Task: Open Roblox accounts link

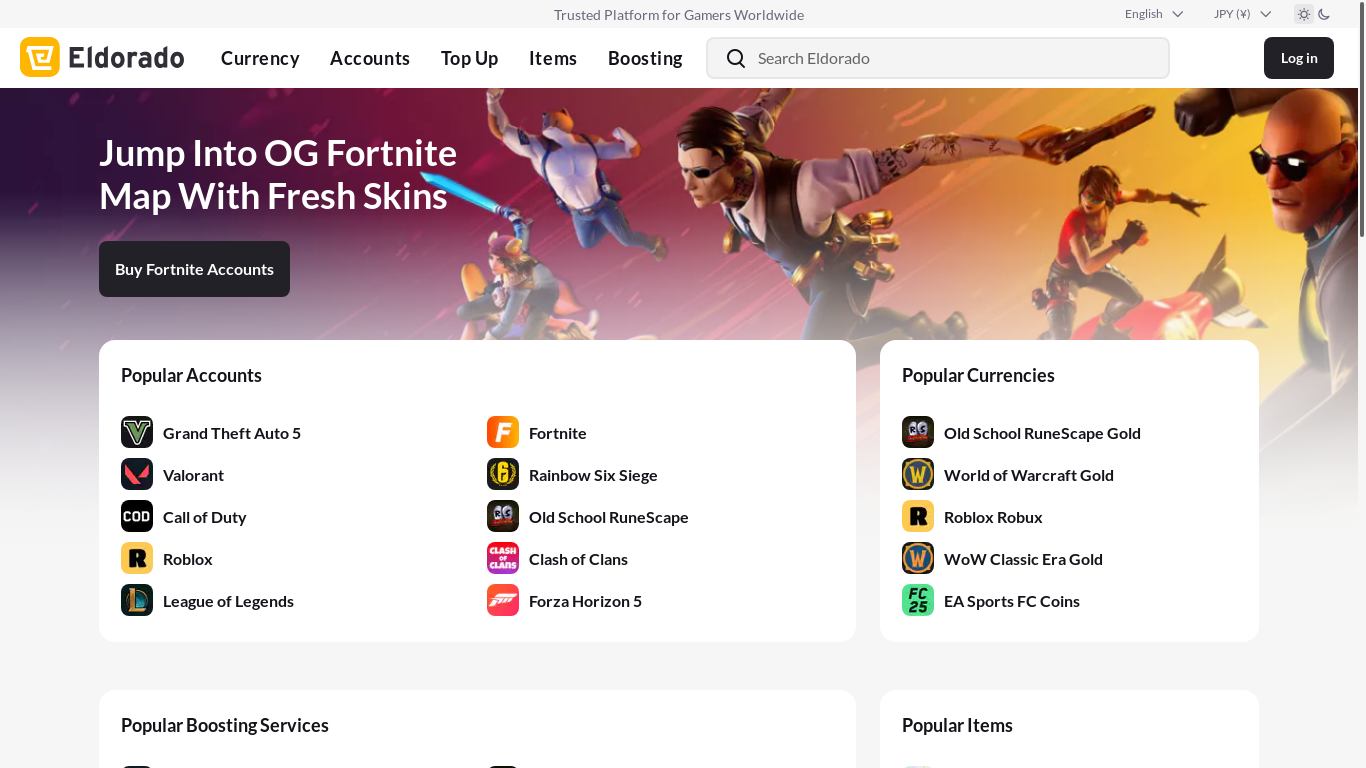Action: coord(188,559)
